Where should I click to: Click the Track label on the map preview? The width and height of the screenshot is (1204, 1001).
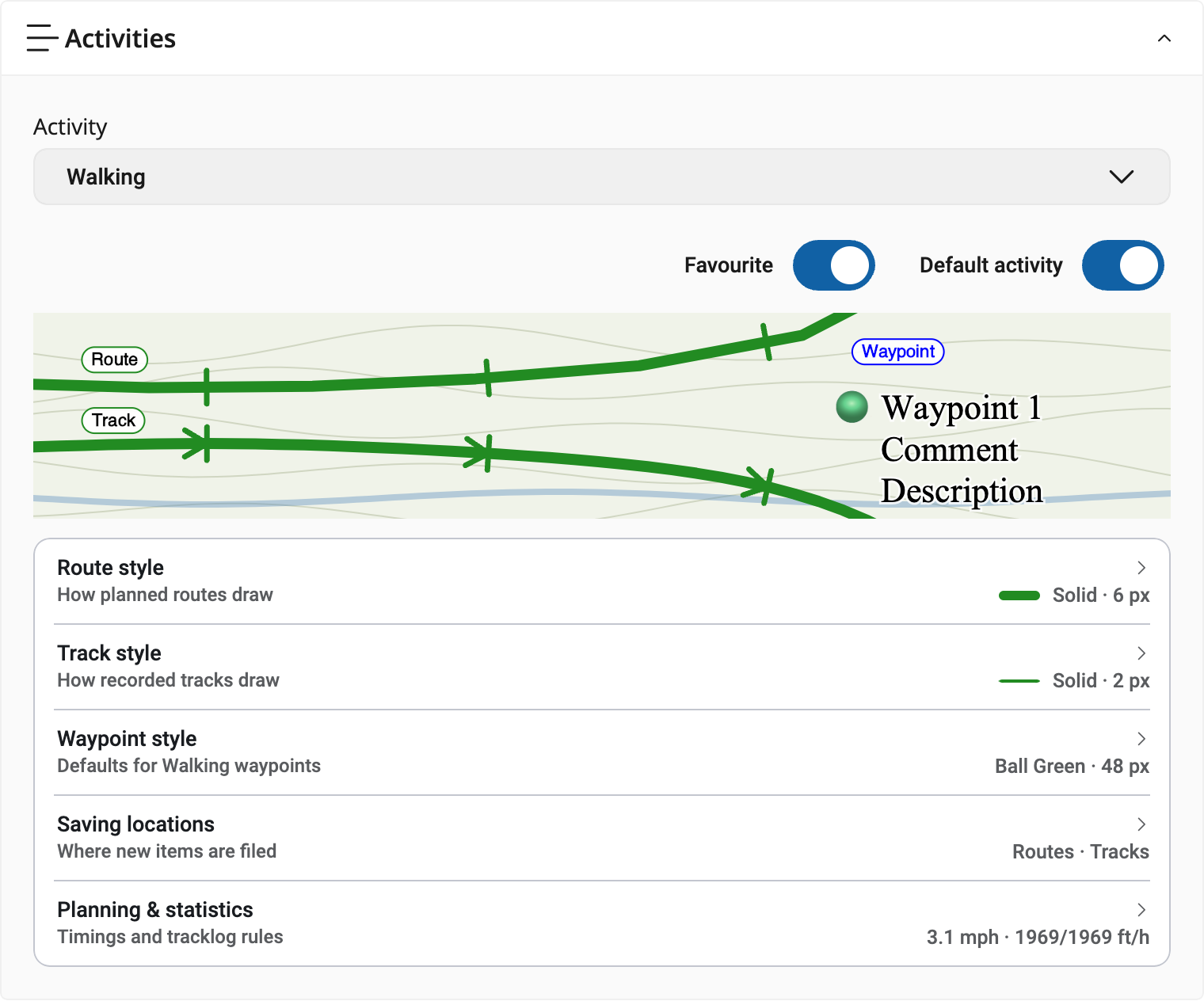[x=113, y=421]
